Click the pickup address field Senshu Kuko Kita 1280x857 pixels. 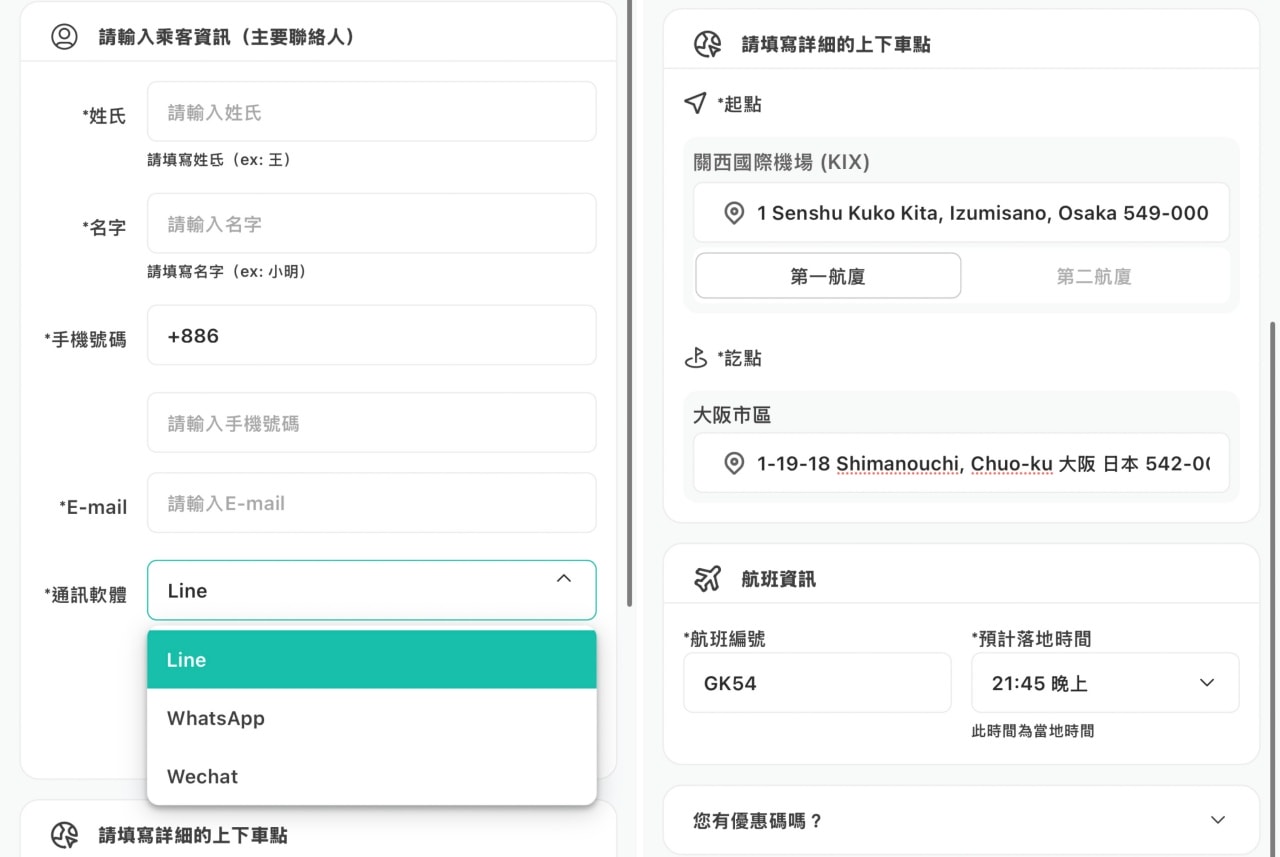click(x=961, y=212)
